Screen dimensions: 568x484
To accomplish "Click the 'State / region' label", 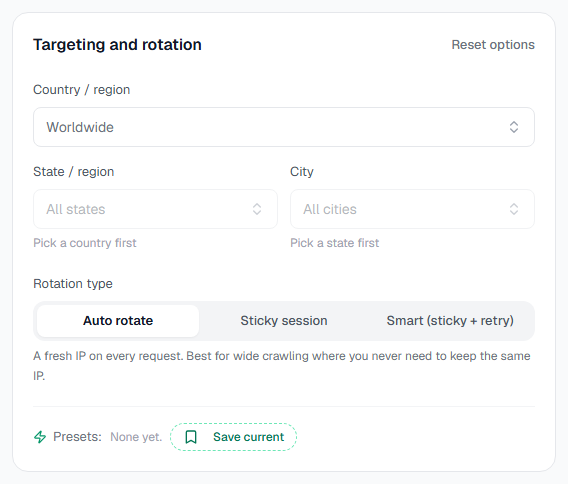I will [x=74, y=172].
